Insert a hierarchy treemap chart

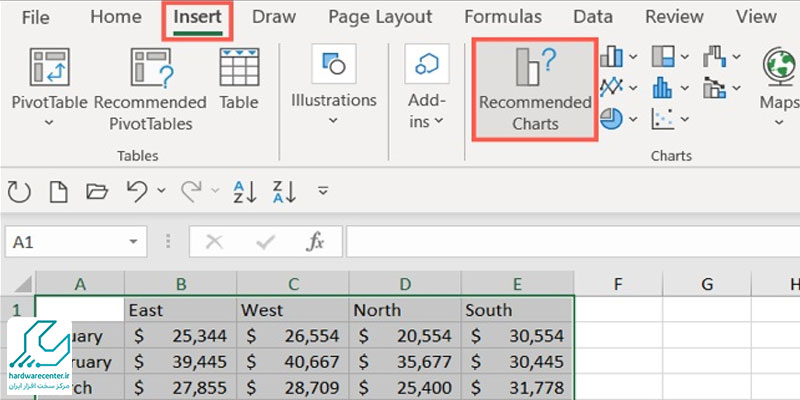coord(663,56)
